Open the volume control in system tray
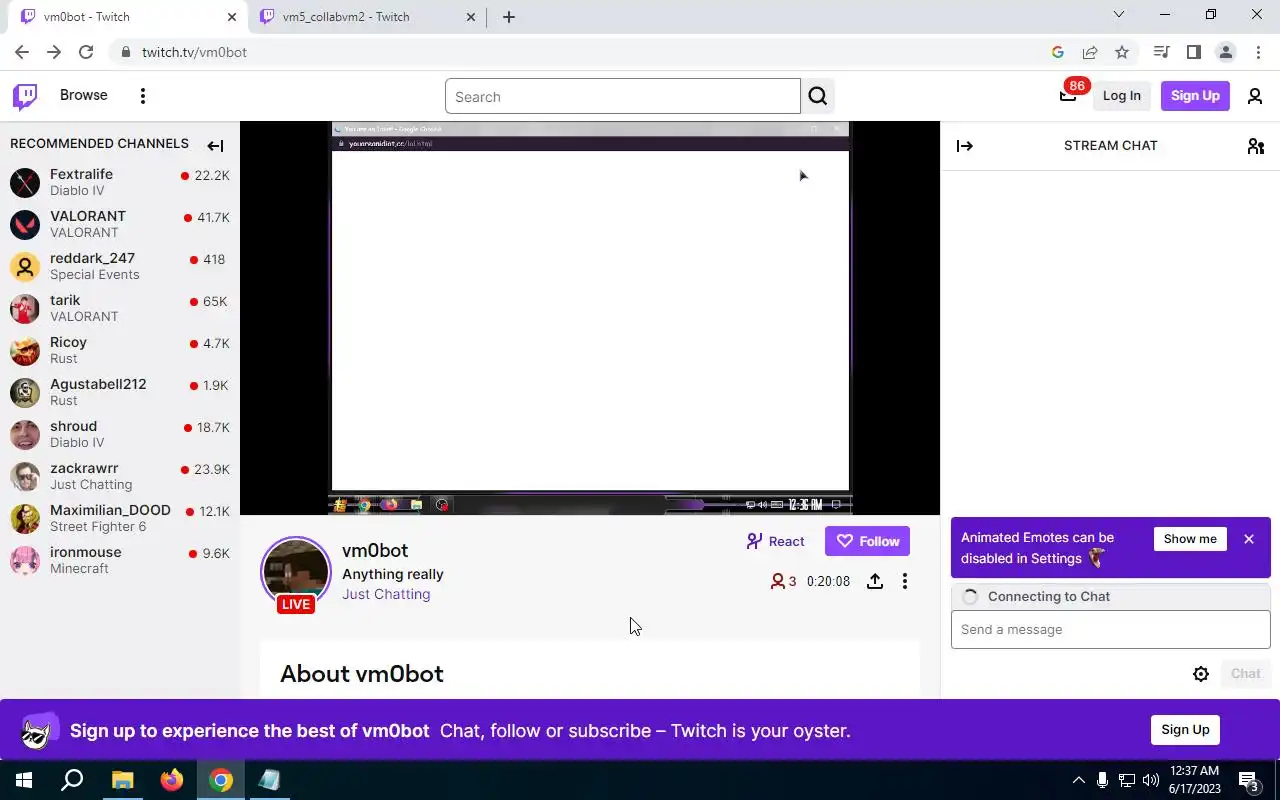This screenshot has height=800, width=1280. [x=1151, y=780]
